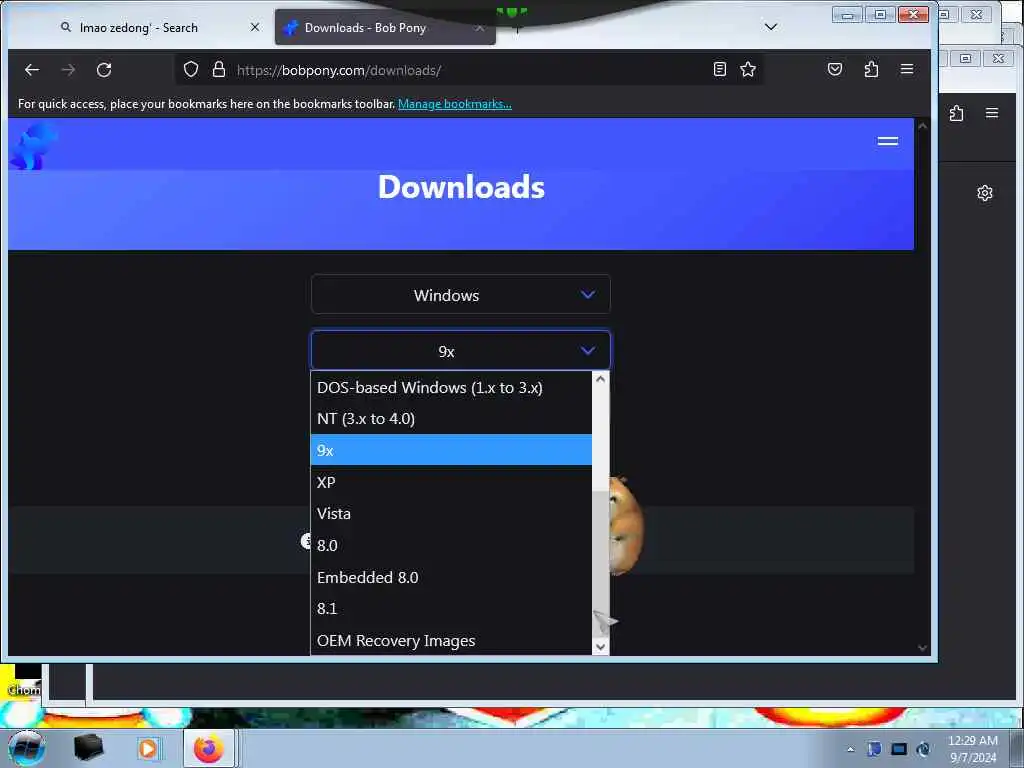Choose NT (3.x to 4.0) option
Image resolution: width=1024 pixels, height=768 pixels.
451,419
